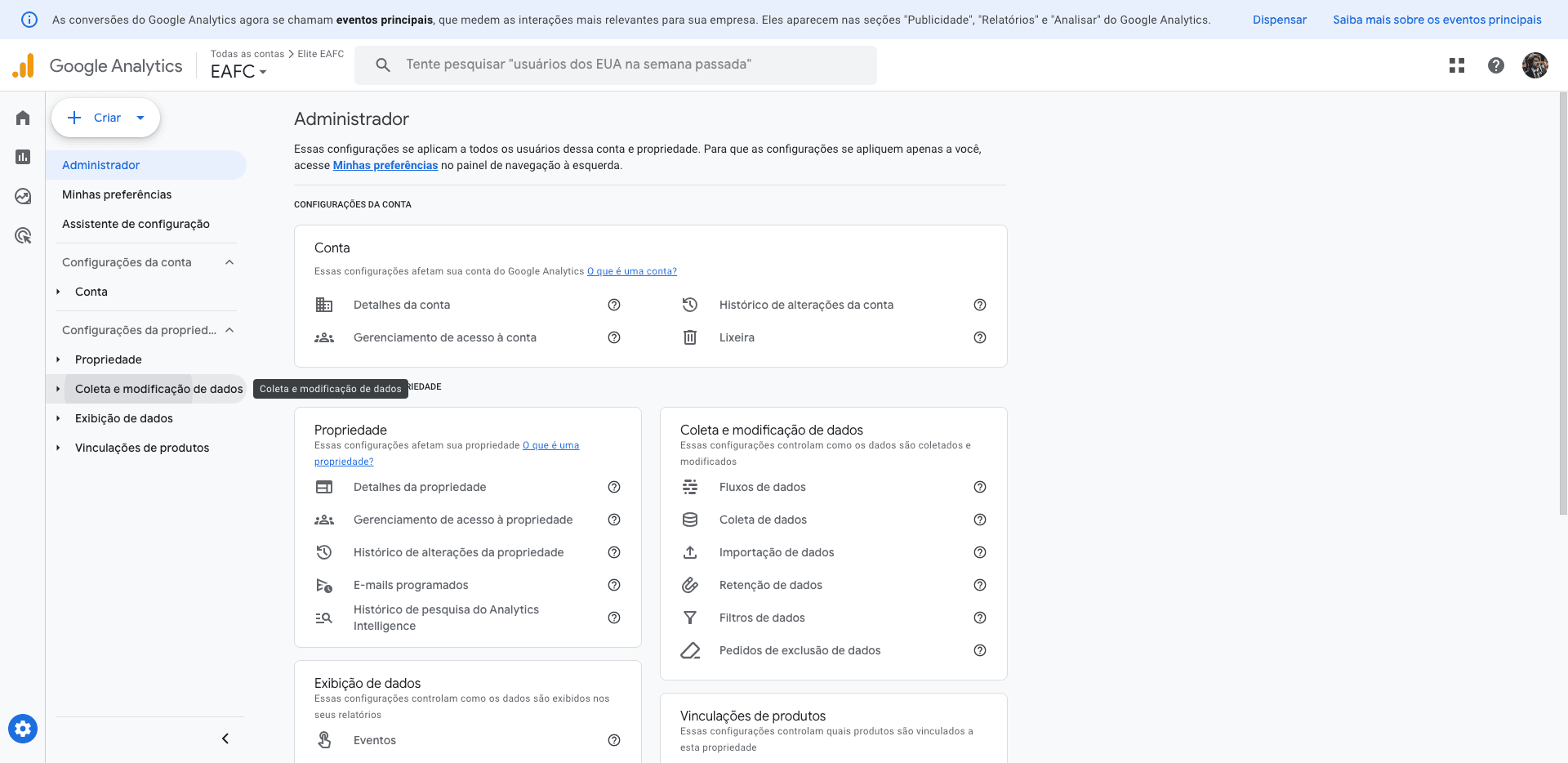Open the Criar dropdown button
This screenshot has width=1568, height=763.
[105, 118]
